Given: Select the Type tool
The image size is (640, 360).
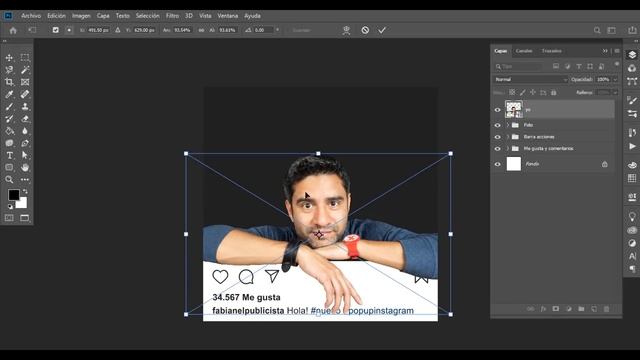Looking at the screenshot, I should pos(9,156).
